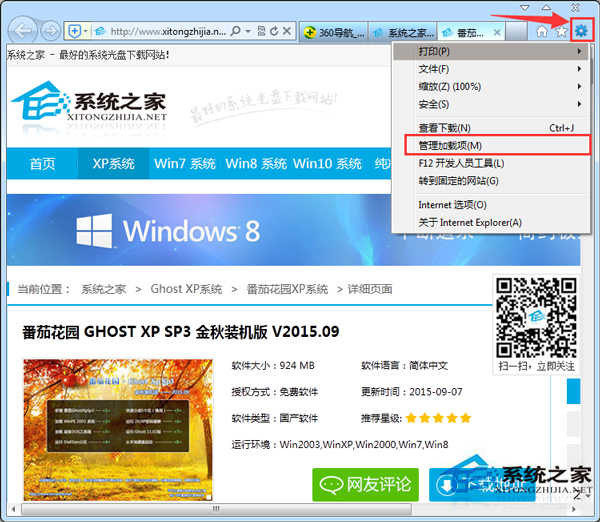Click horizontal scrollbar left arrow
The height and width of the screenshot is (522, 600).
13,509
